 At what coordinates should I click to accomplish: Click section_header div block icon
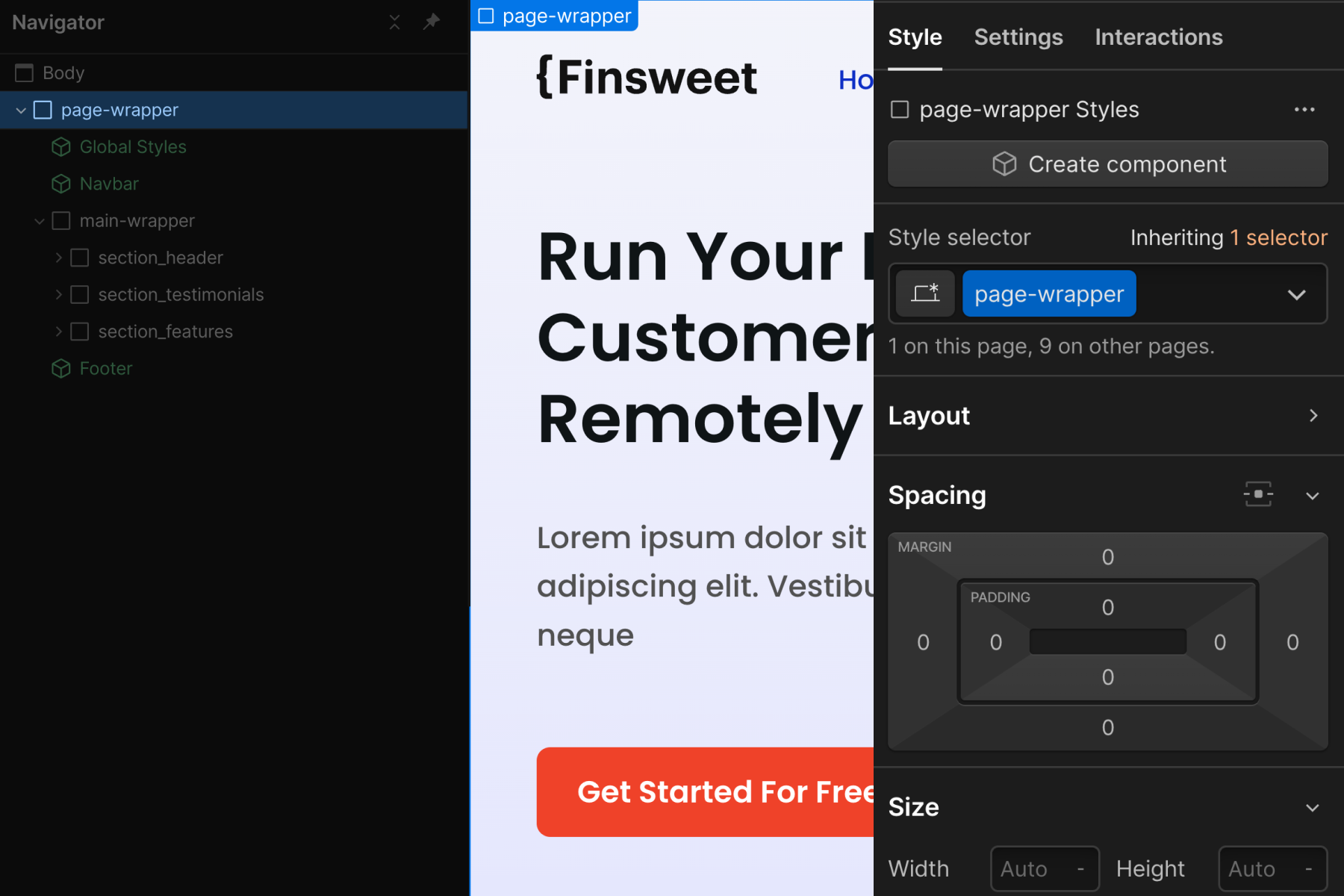[x=80, y=258]
